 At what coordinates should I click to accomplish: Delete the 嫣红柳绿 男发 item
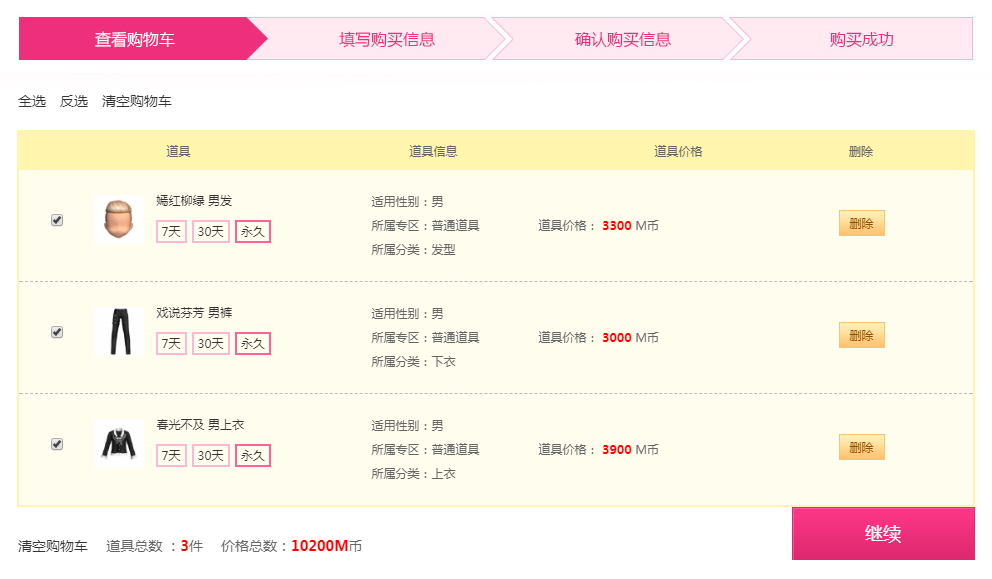point(862,223)
